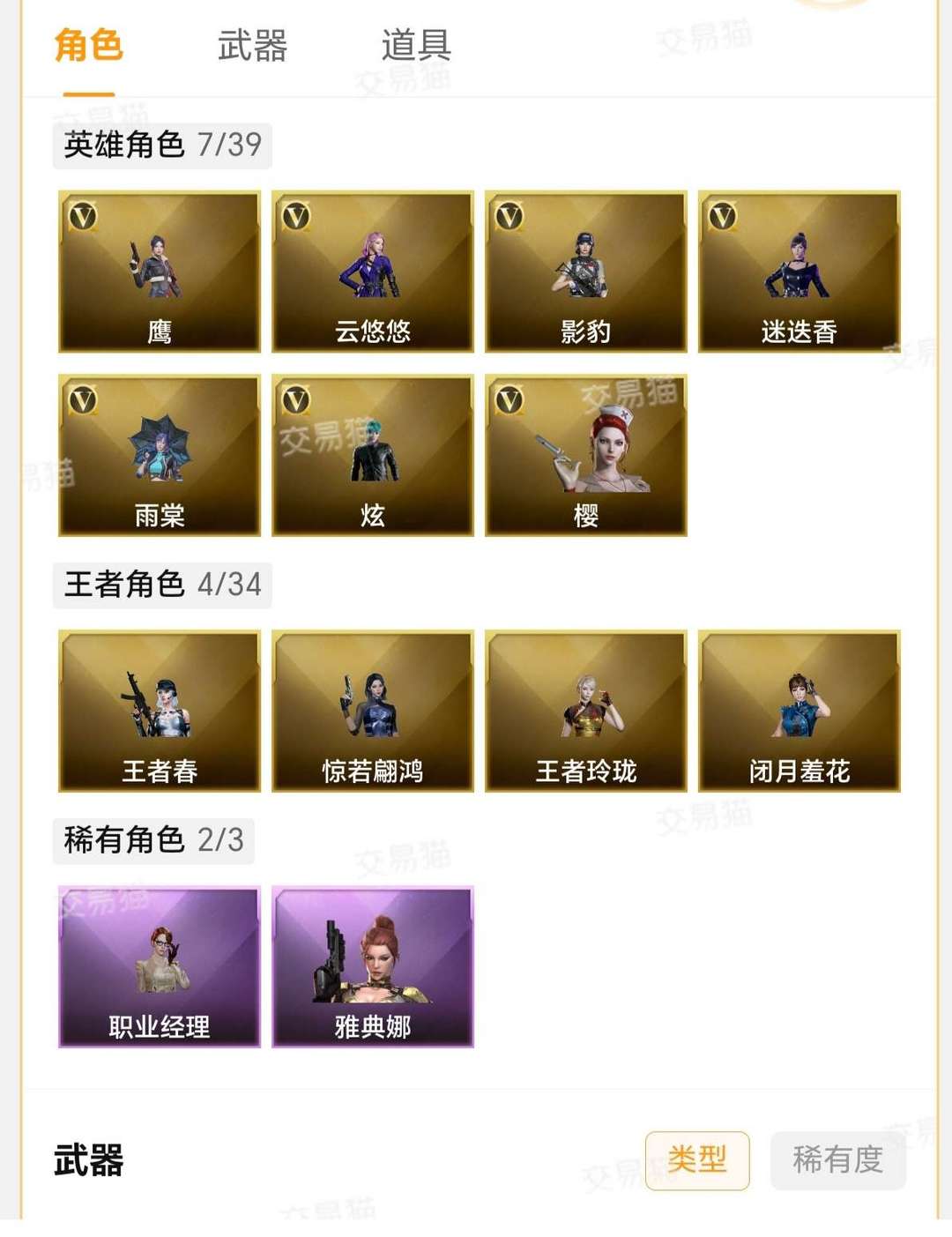Sort weapons by 类型
Image resolution: width=952 pixels, height=1237 pixels.
pos(697,1160)
